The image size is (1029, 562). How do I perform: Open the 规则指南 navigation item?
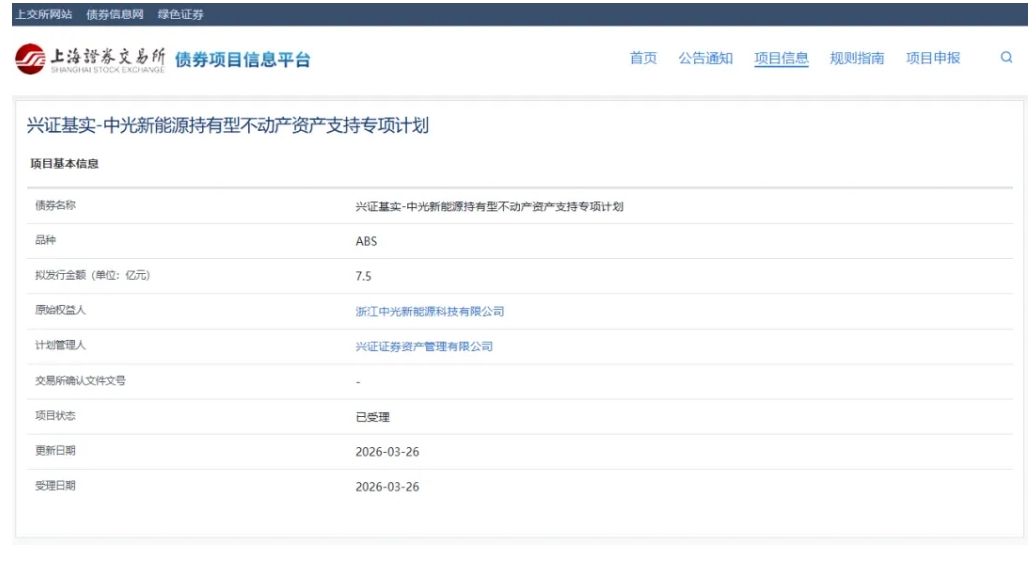point(857,58)
